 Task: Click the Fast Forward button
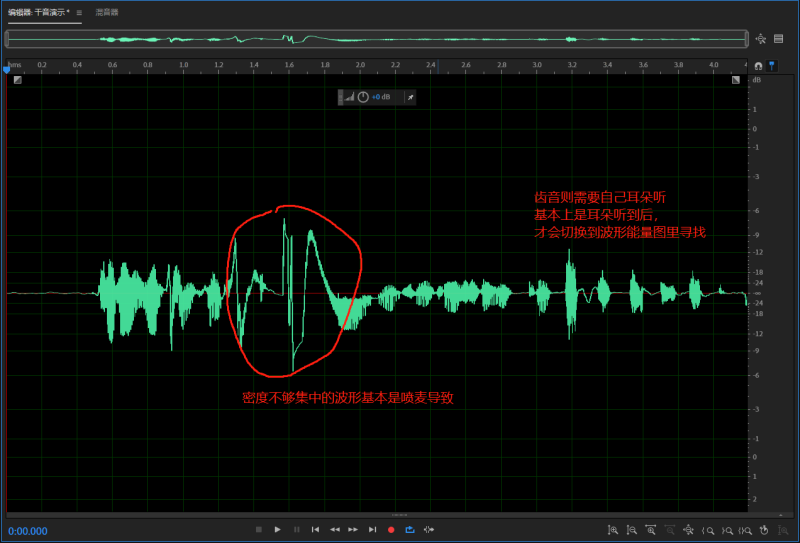(x=353, y=529)
